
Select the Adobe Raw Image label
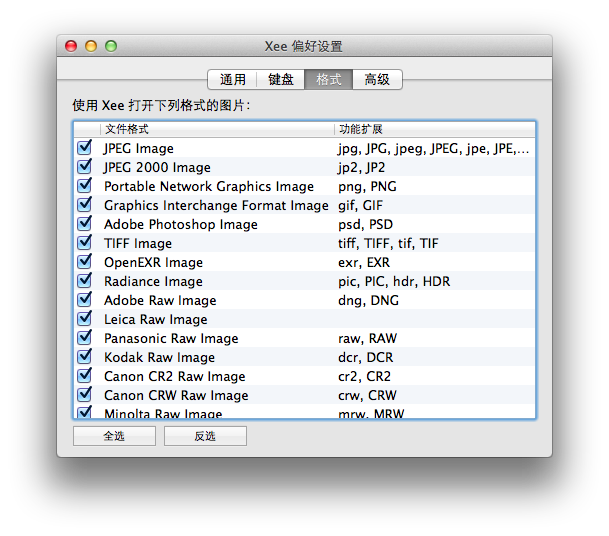coord(160,301)
